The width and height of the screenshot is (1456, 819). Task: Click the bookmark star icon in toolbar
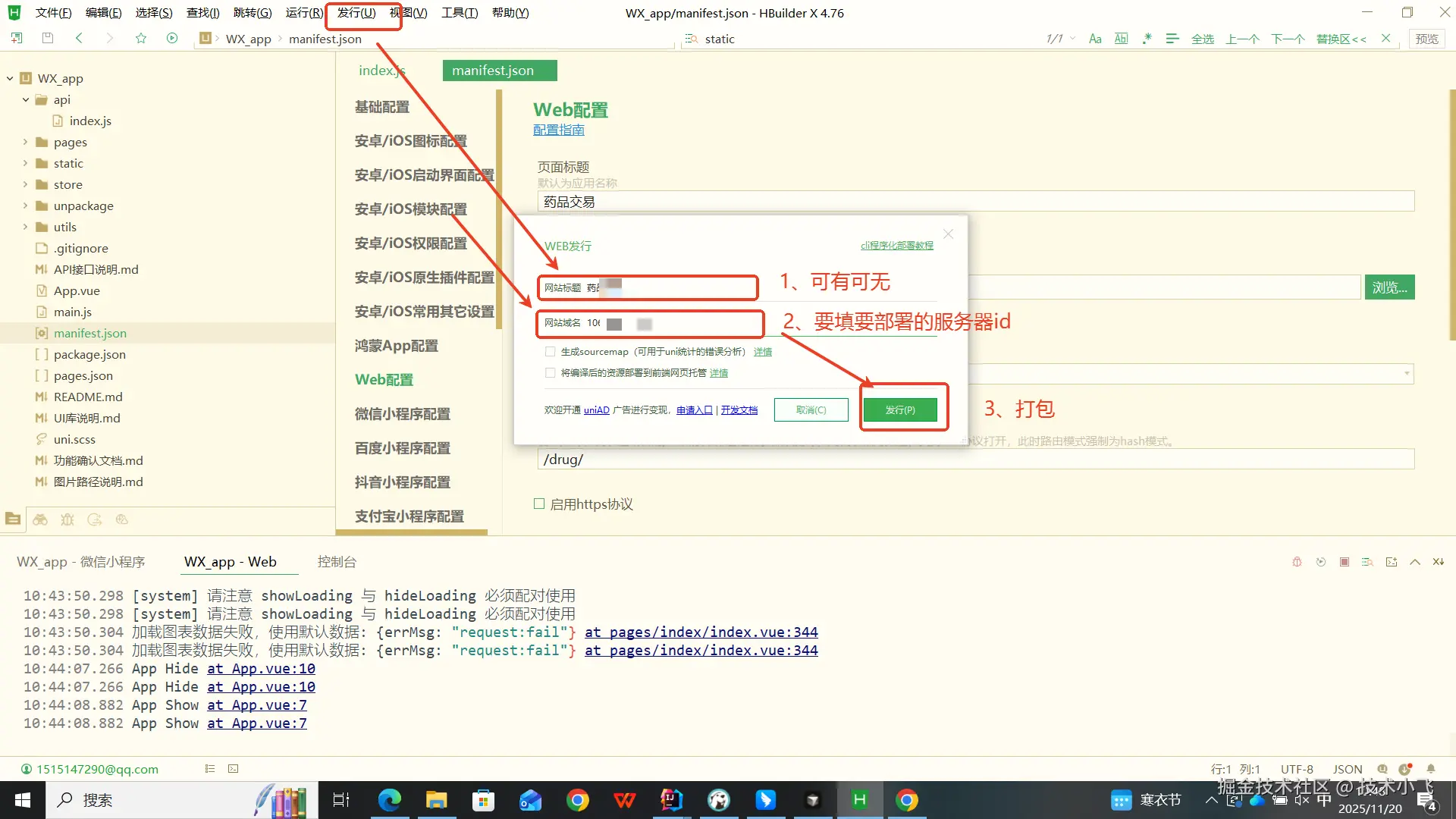coord(141,39)
